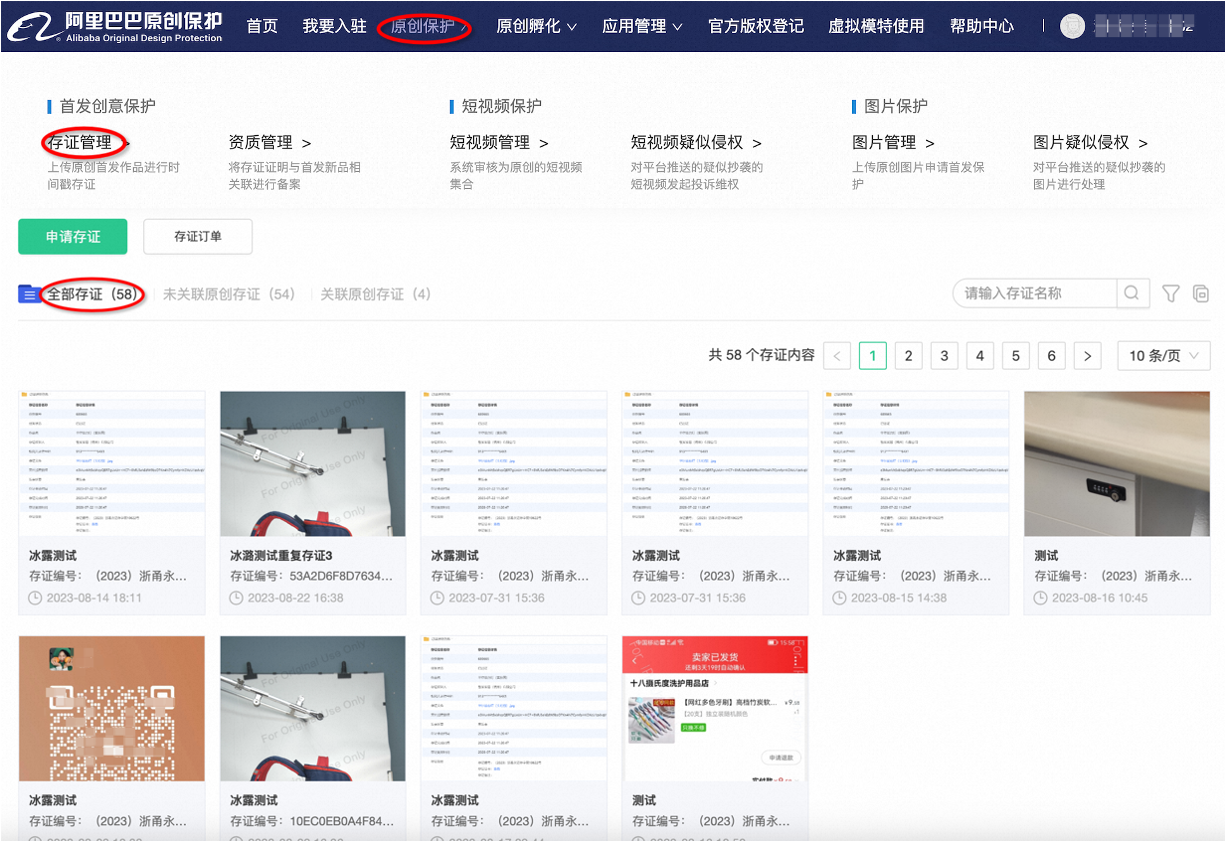Image resolution: width=1226 pixels, height=842 pixels.
Task: Open backpack thumbnail of 10EC0EB0A4F84 card
Action: click(x=313, y=708)
